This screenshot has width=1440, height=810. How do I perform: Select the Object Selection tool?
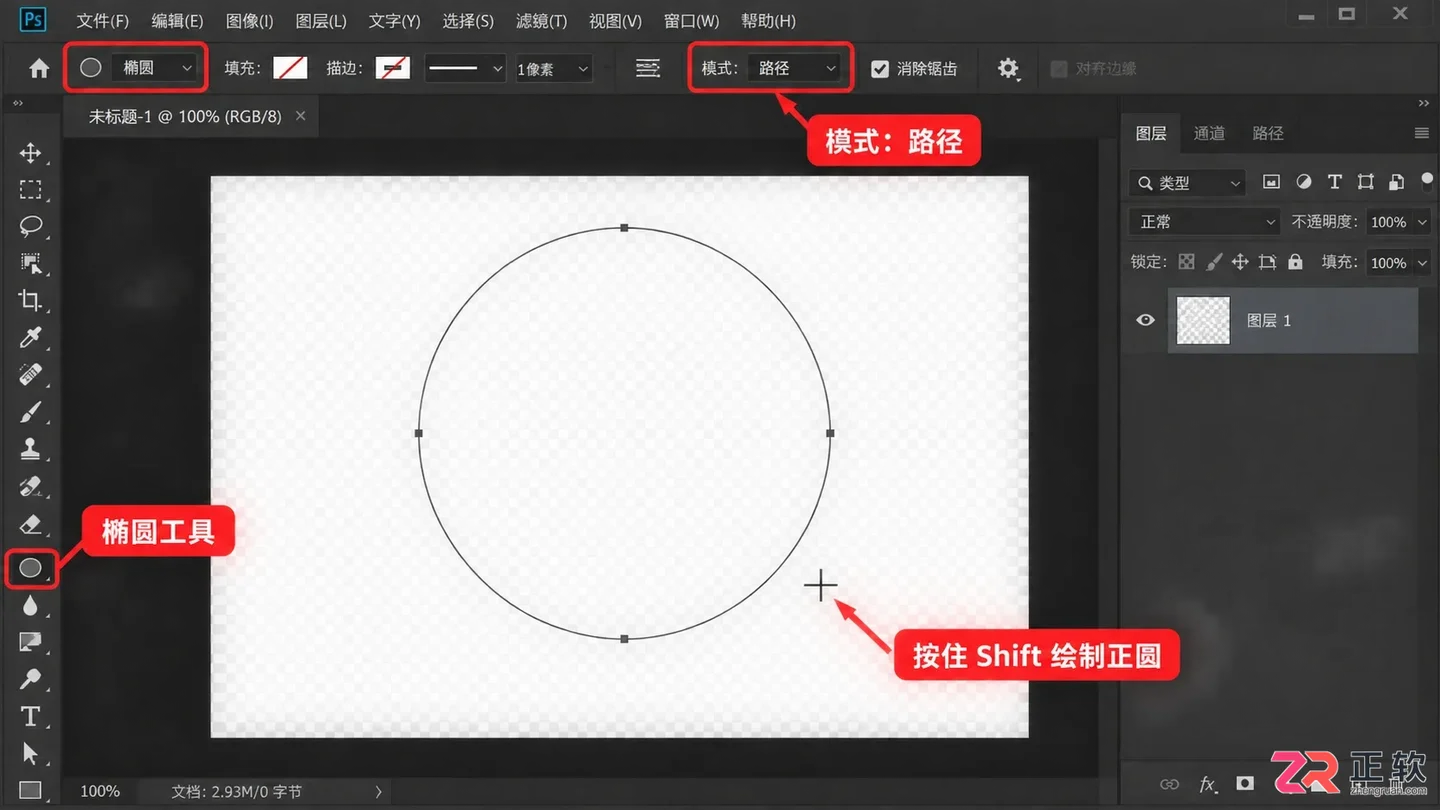(x=30, y=263)
